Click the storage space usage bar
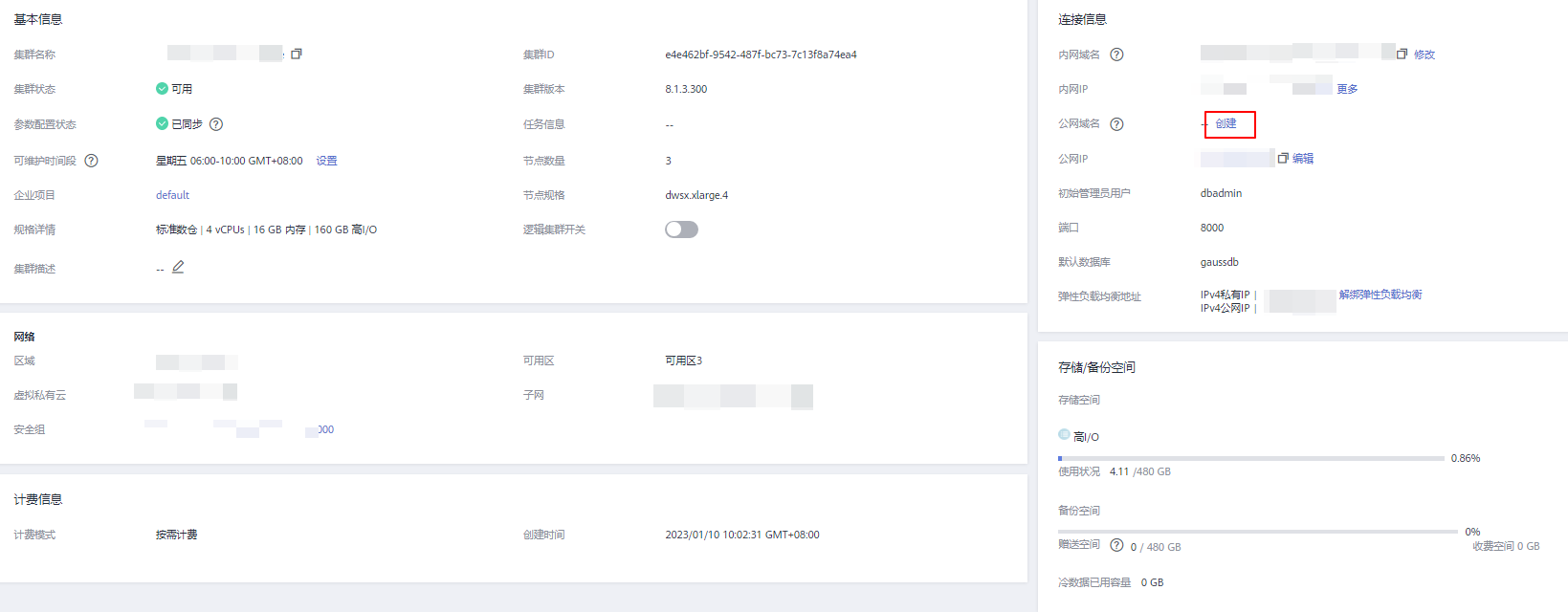This screenshot has width=1568, height=612. [x=1251, y=459]
